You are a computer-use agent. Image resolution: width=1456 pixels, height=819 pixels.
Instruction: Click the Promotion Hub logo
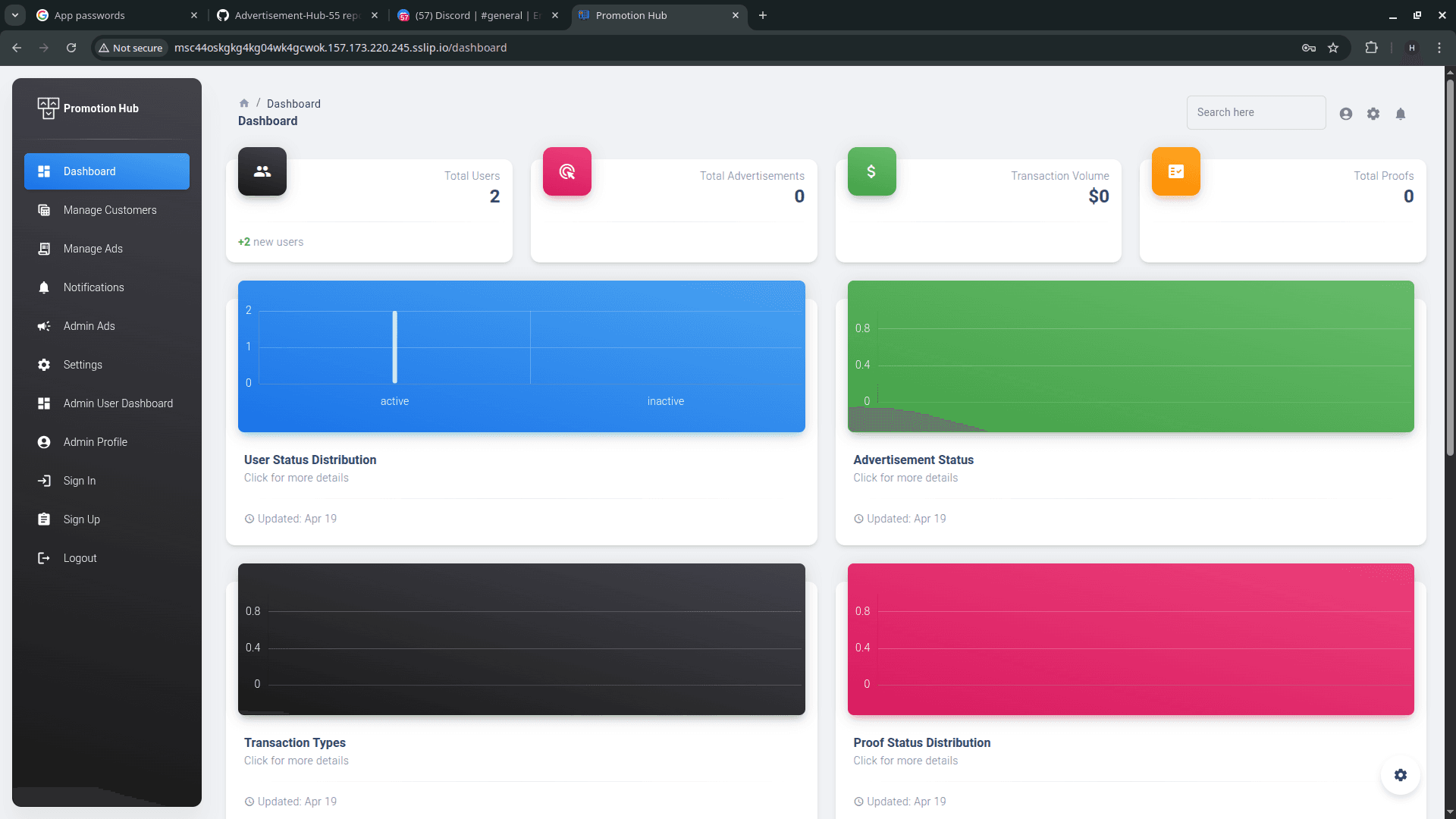[x=89, y=108]
